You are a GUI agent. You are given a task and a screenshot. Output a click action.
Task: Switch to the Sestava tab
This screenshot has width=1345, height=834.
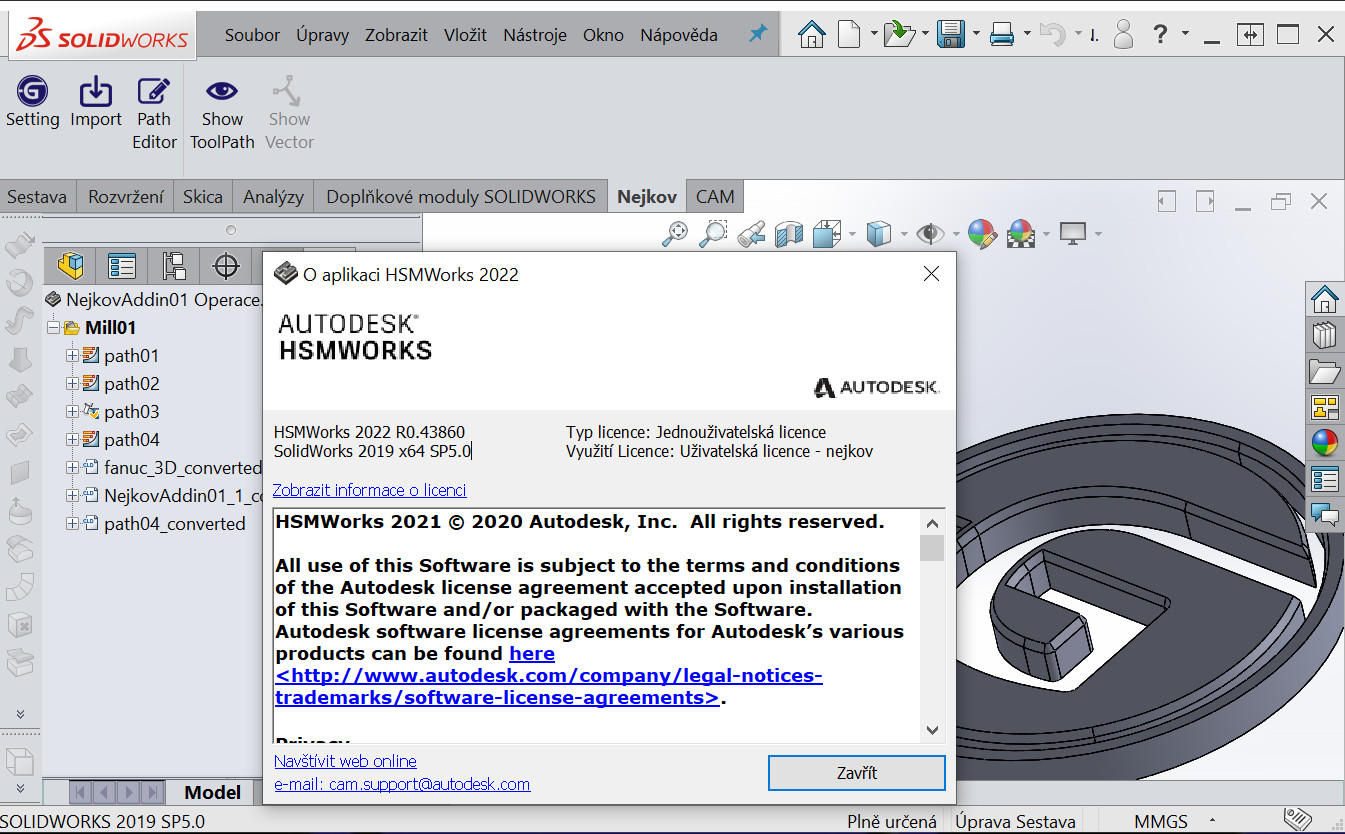click(37, 196)
